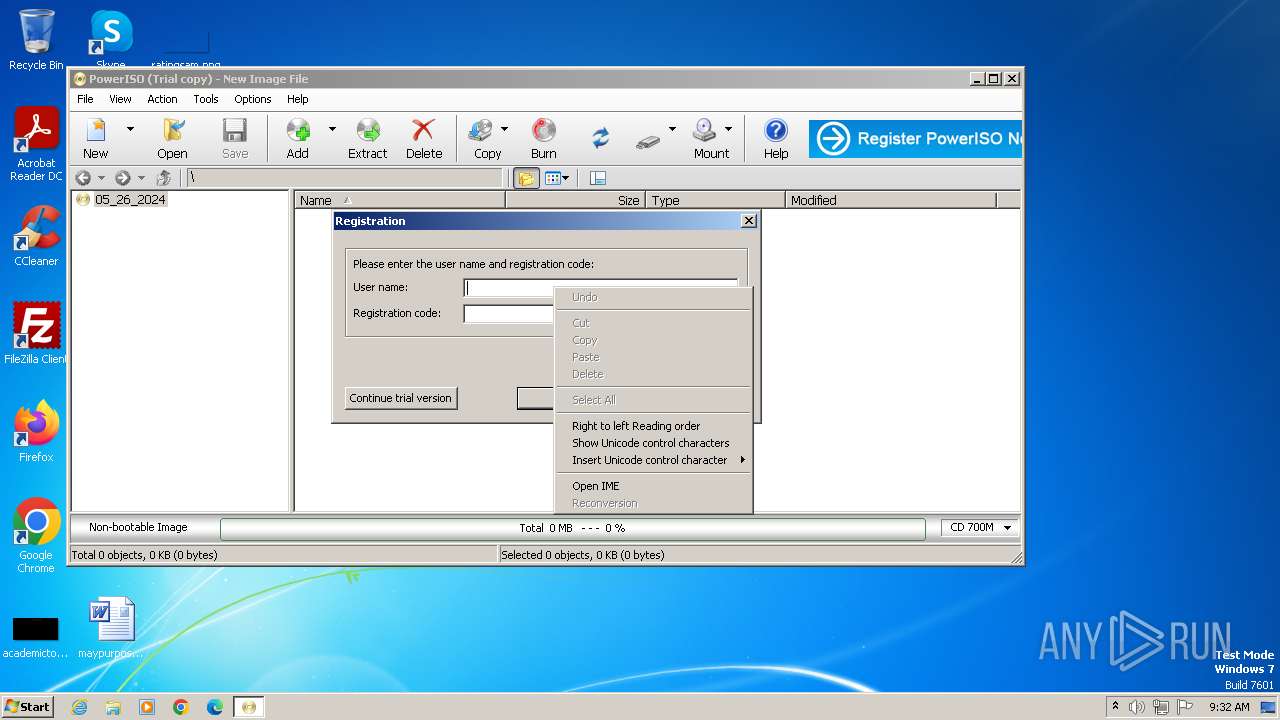Screen dimensions: 1280x720
Task: Expand the Add button dropdown arrow
Action: [332, 129]
